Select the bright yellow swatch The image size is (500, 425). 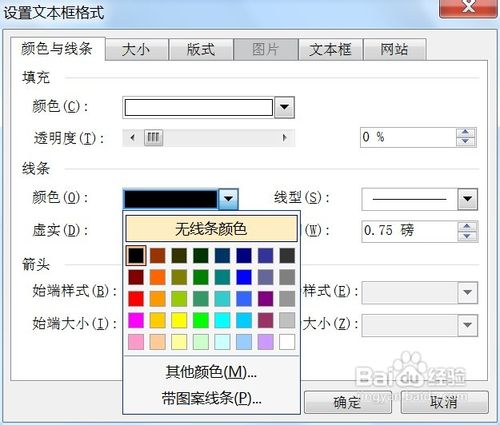tap(179, 320)
